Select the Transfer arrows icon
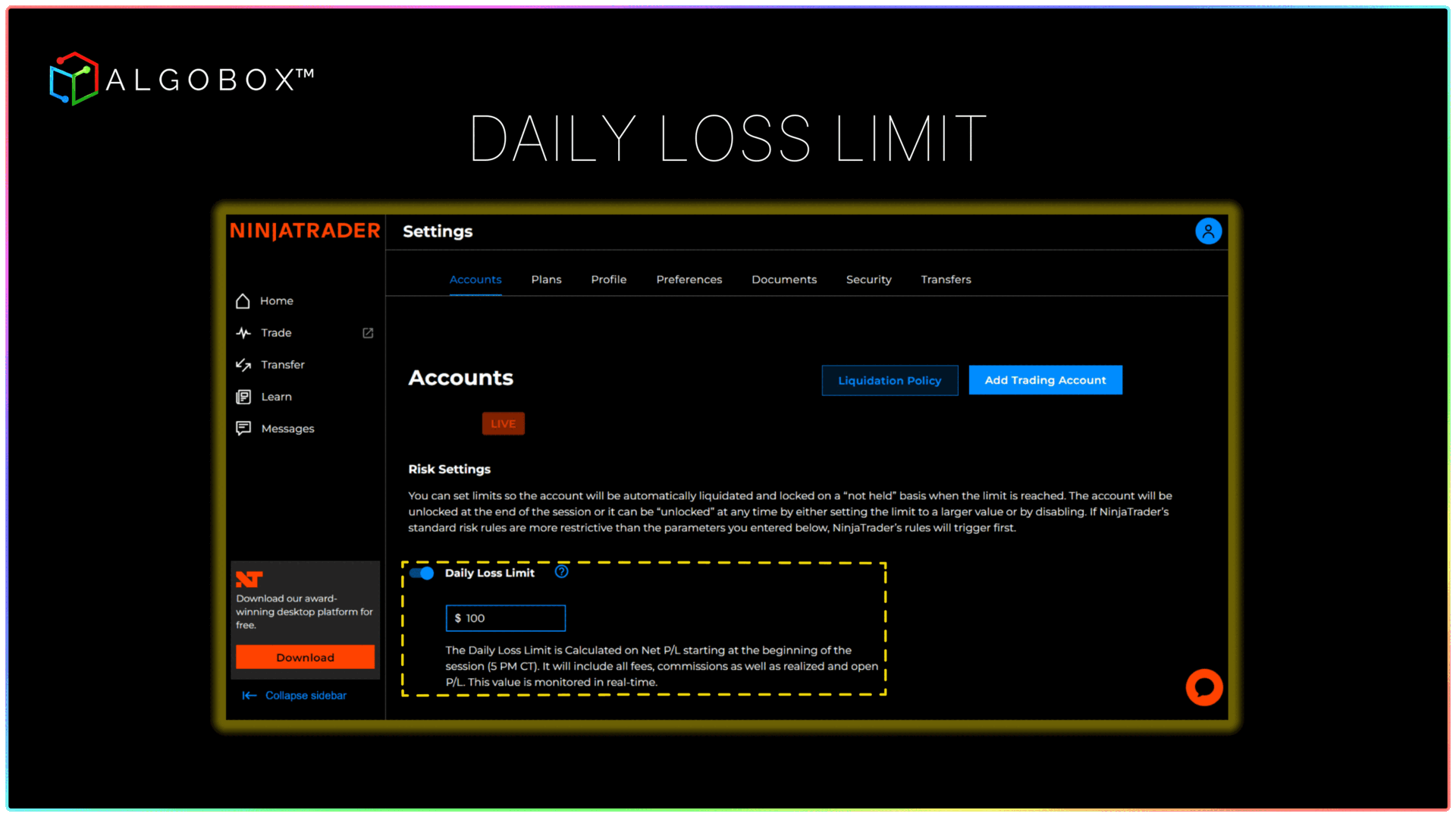The width and height of the screenshot is (1456, 817). 243,365
